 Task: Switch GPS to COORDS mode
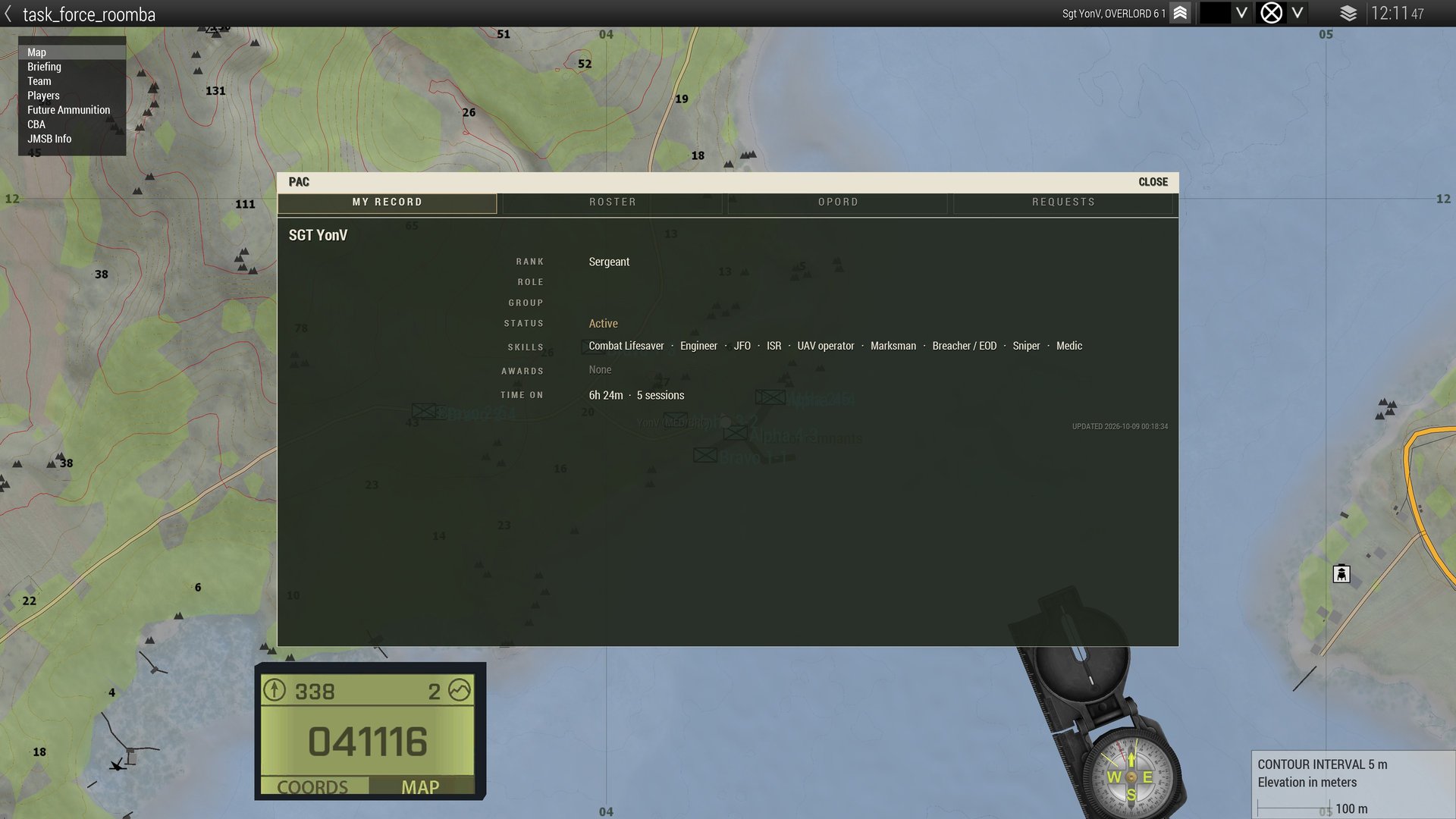pyautogui.click(x=313, y=786)
